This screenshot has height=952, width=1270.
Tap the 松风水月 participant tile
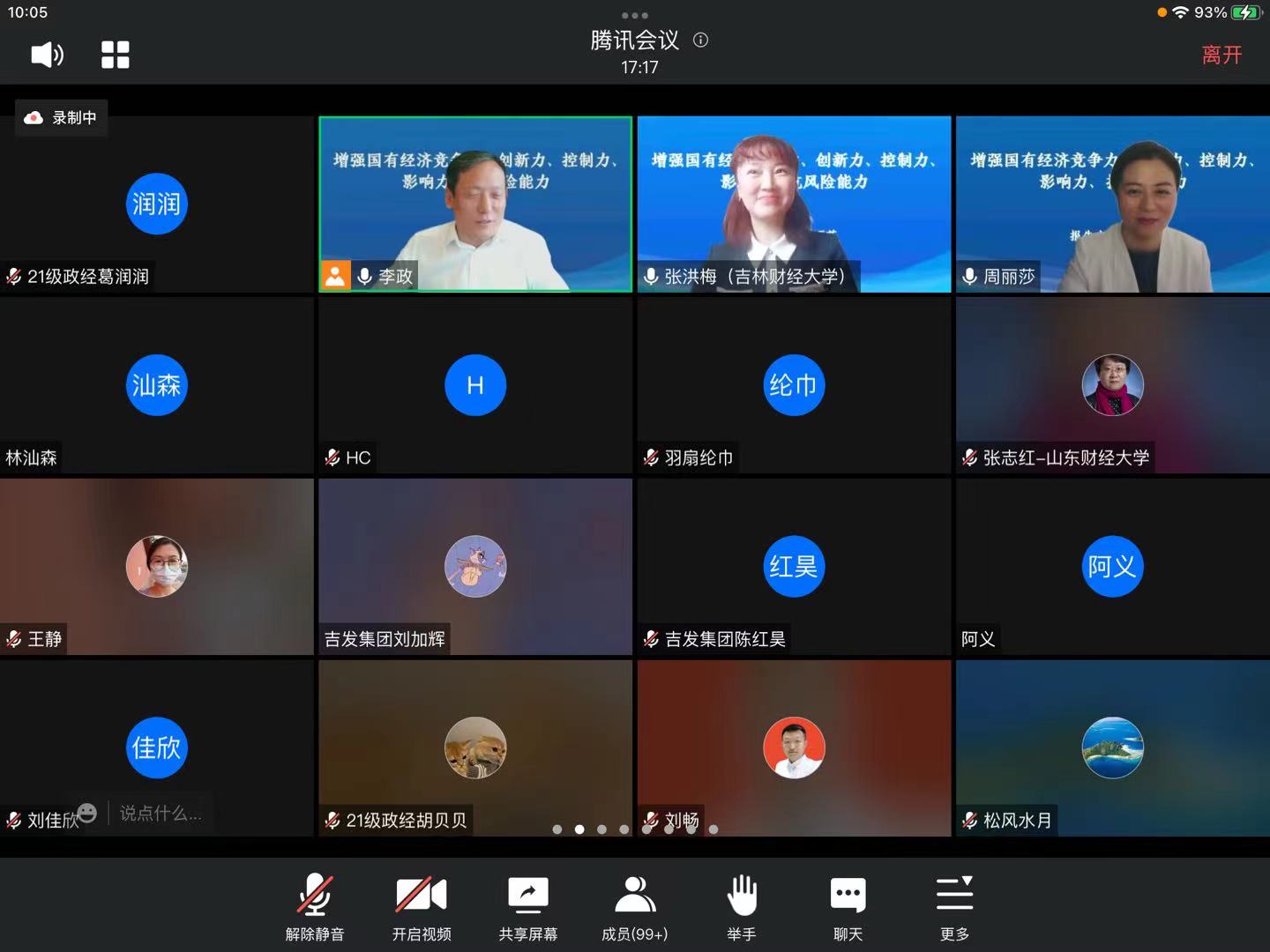click(x=1112, y=747)
